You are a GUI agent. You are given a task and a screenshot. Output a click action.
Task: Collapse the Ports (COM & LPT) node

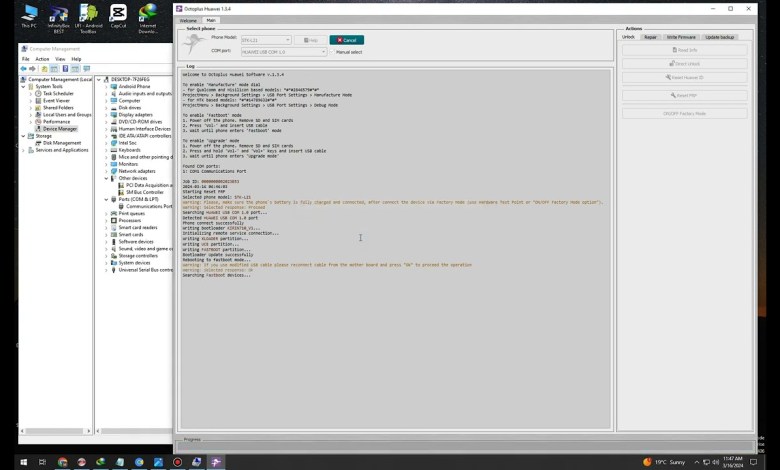coord(107,199)
